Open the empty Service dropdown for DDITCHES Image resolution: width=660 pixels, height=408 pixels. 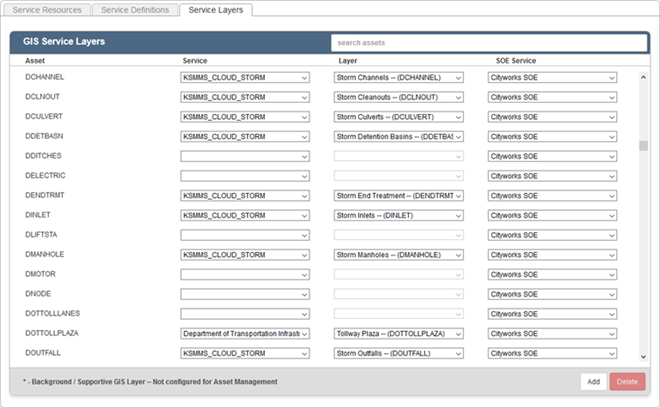coord(245,156)
